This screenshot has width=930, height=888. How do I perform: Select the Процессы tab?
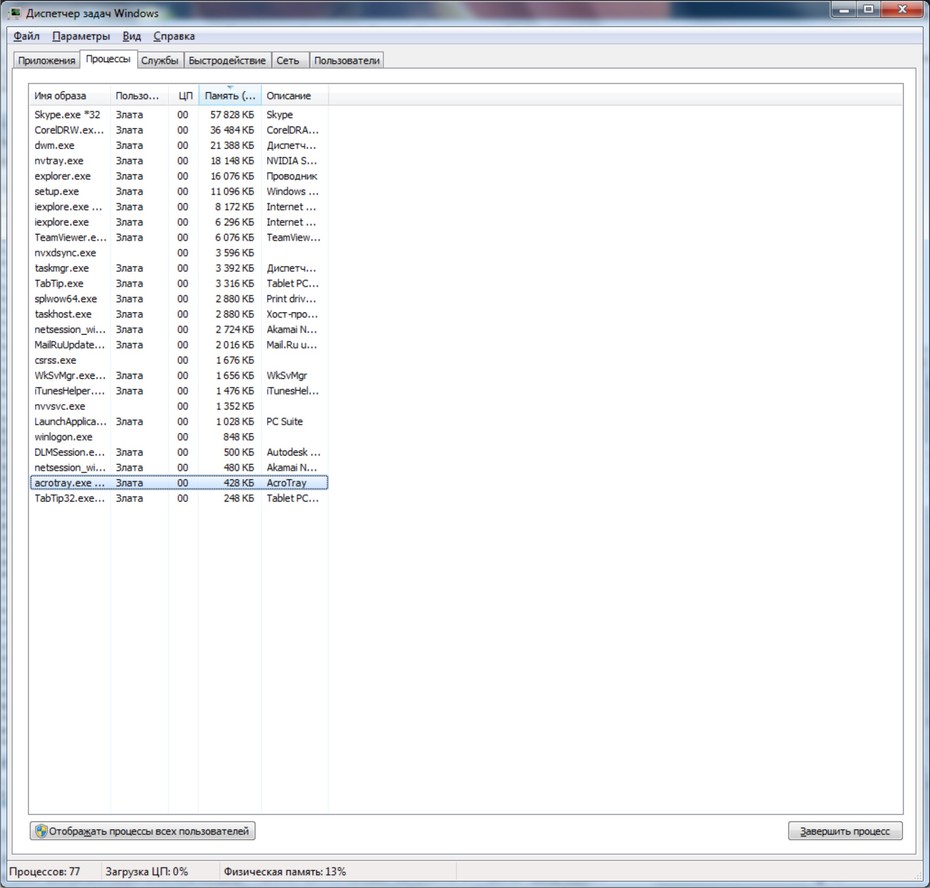coord(108,59)
